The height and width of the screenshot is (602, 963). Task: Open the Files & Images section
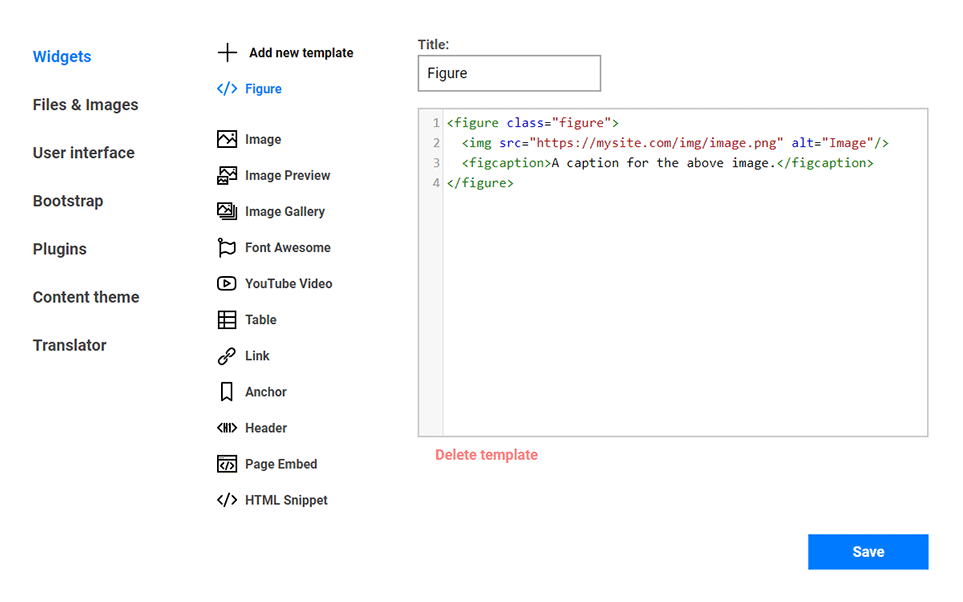pos(85,105)
